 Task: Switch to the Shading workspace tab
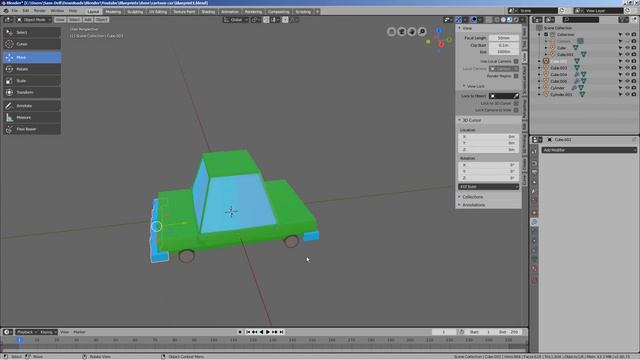(208, 11)
